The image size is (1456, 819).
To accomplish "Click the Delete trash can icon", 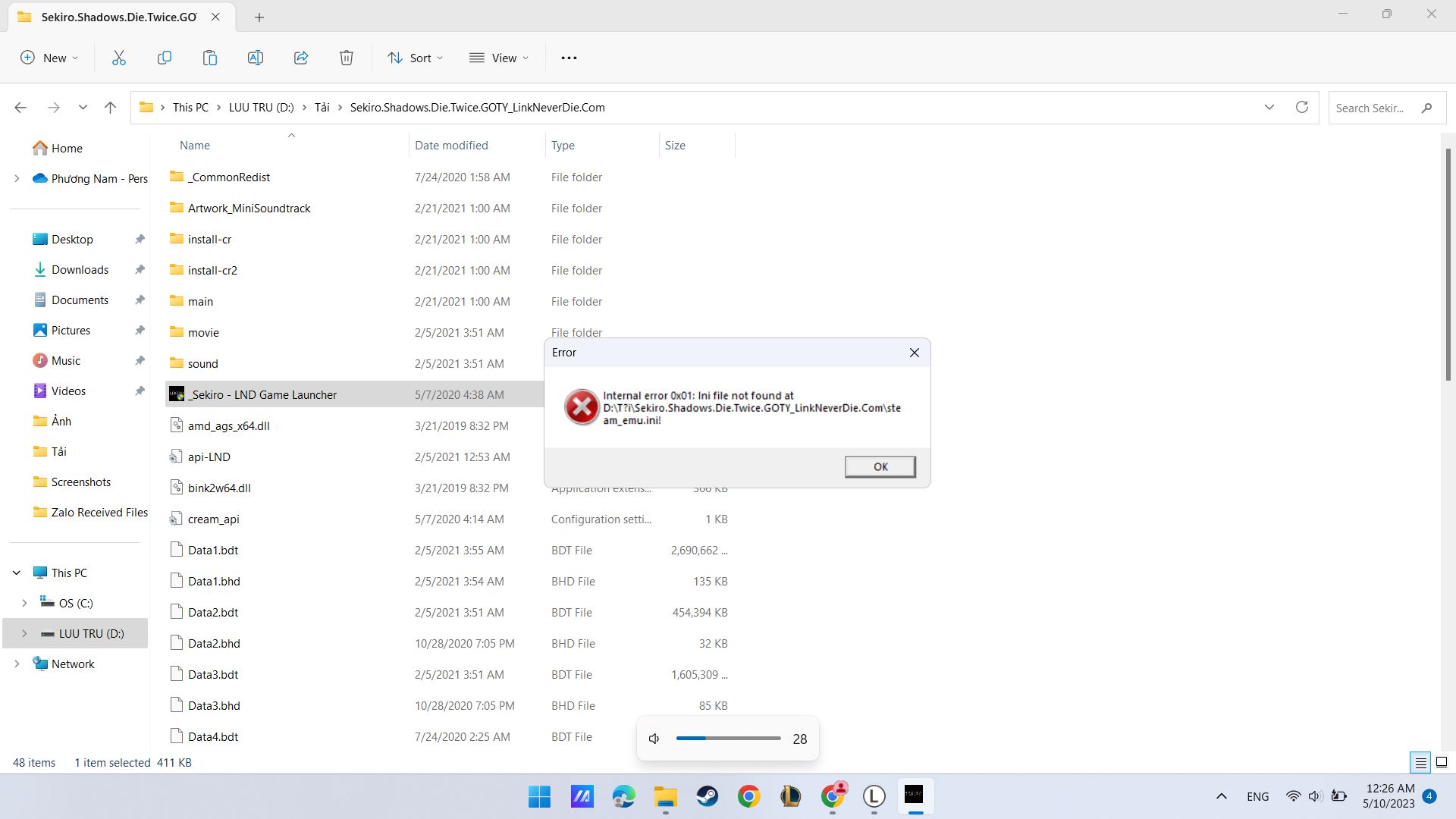I will coord(347,58).
